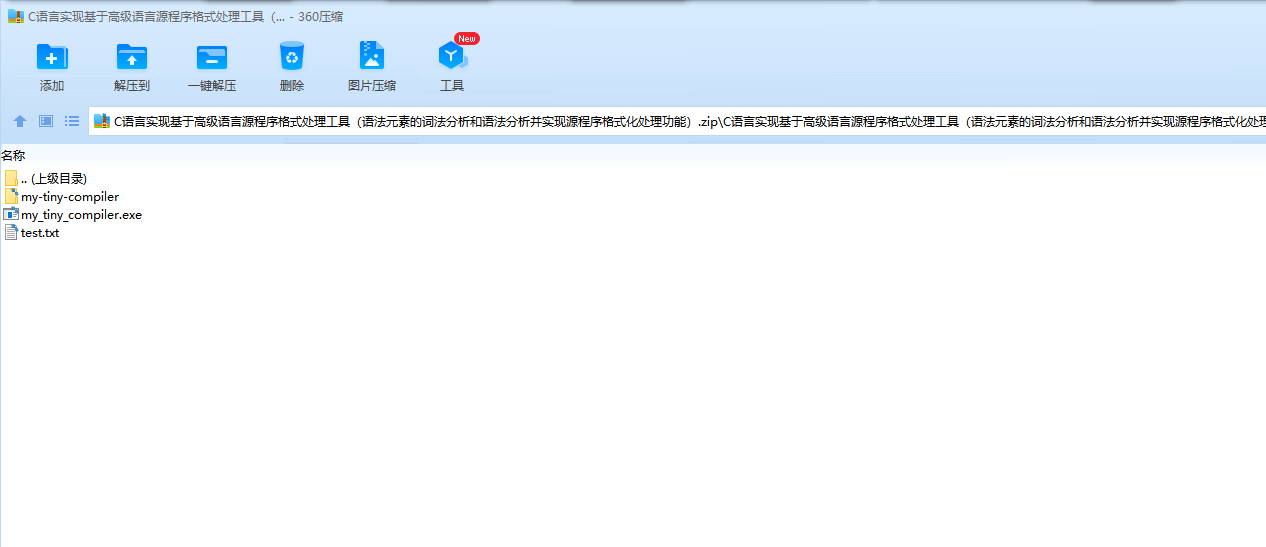This screenshot has height=547, width=1266.
Task: Click the 360压缩 window title text
Action: [186, 16]
